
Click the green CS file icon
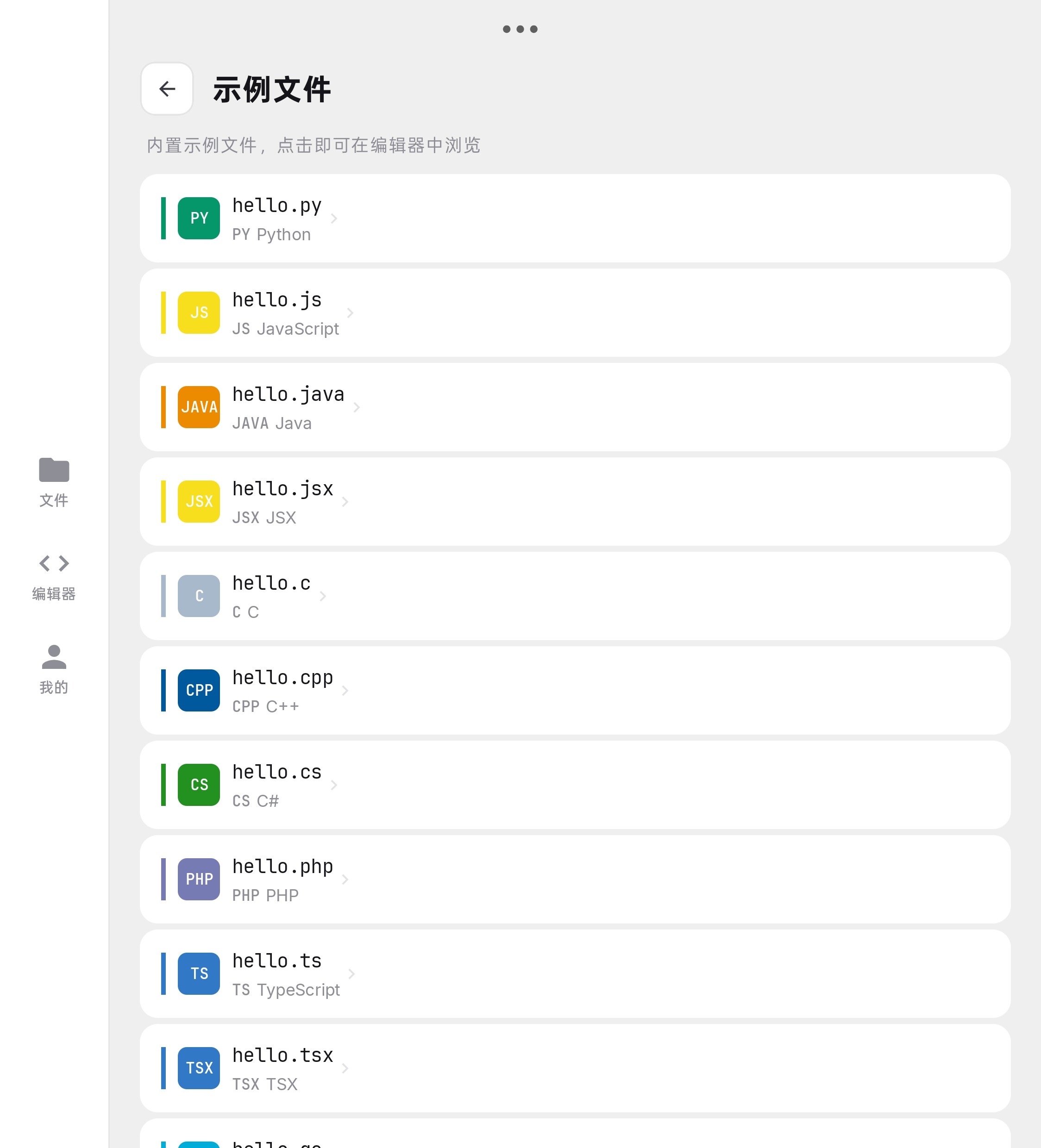[199, 785]
